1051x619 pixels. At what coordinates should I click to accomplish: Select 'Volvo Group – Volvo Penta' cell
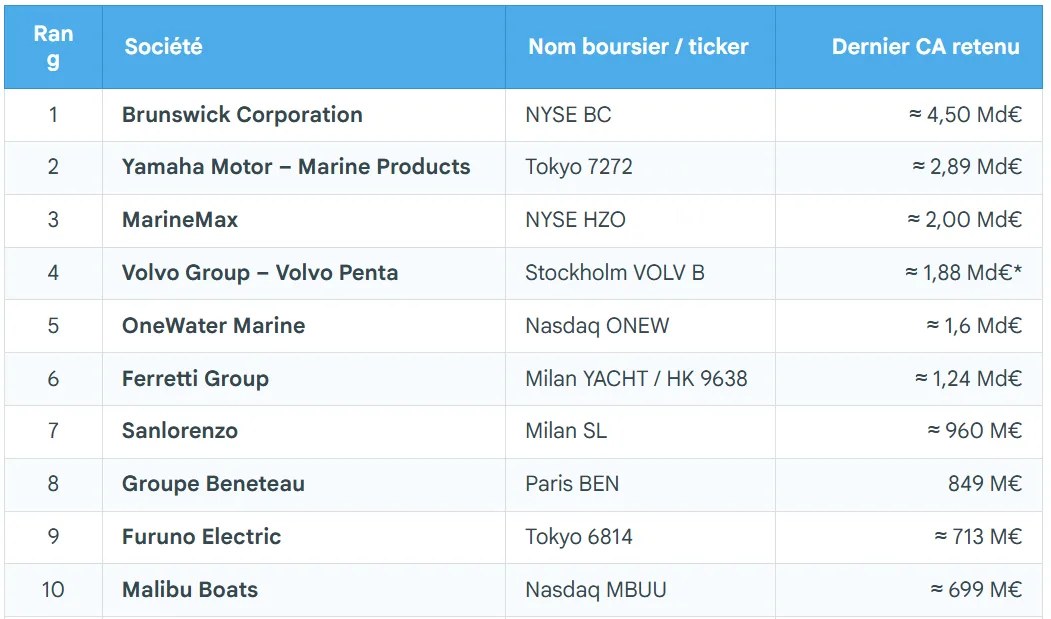tap(304, 273)
